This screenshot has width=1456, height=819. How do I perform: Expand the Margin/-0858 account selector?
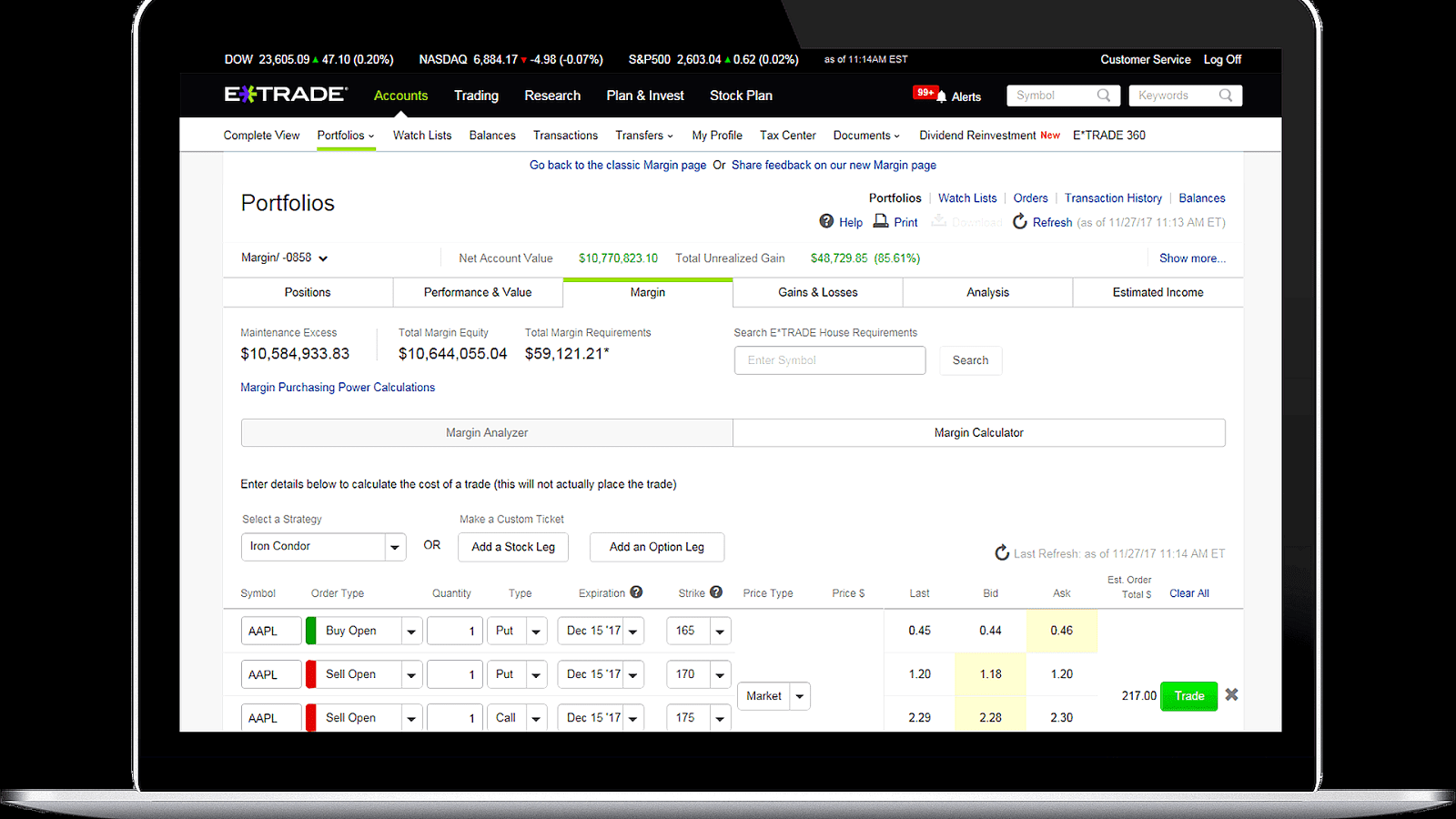tap(284, 258)
